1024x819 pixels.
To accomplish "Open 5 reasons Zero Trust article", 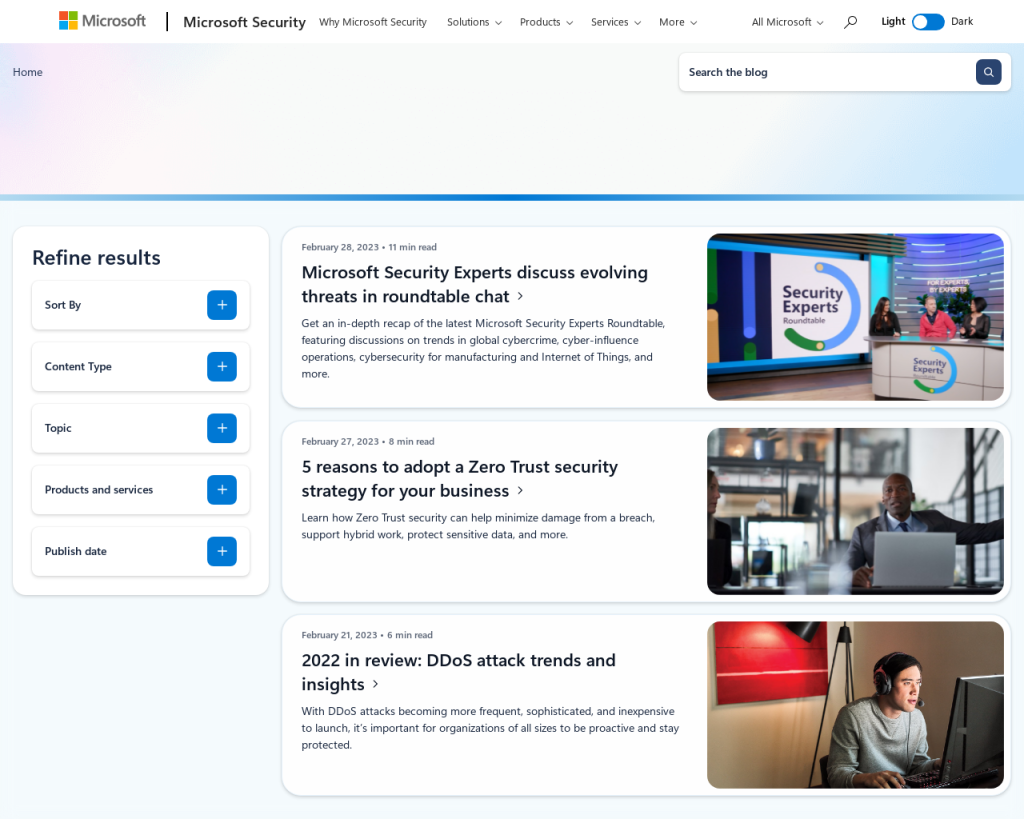I will click(x=459, y=479).
